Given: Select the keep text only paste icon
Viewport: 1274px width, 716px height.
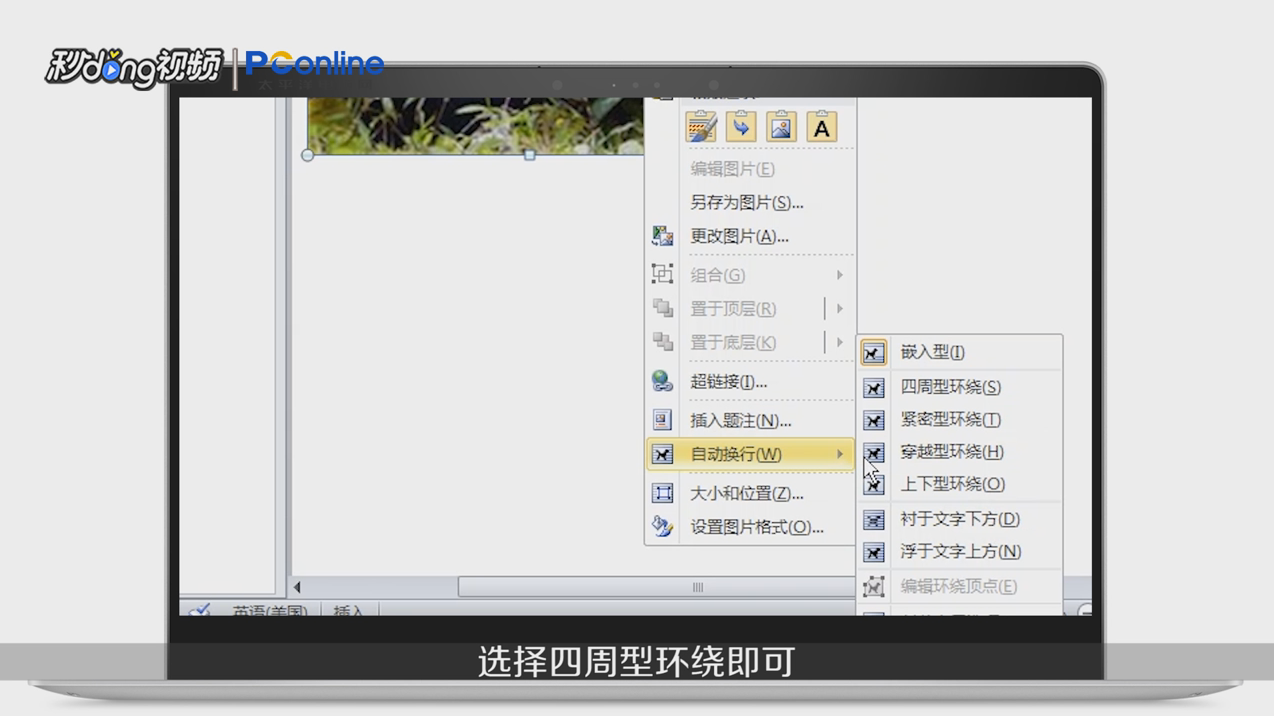Looking at the screenshot, I should tap(820, 127).
